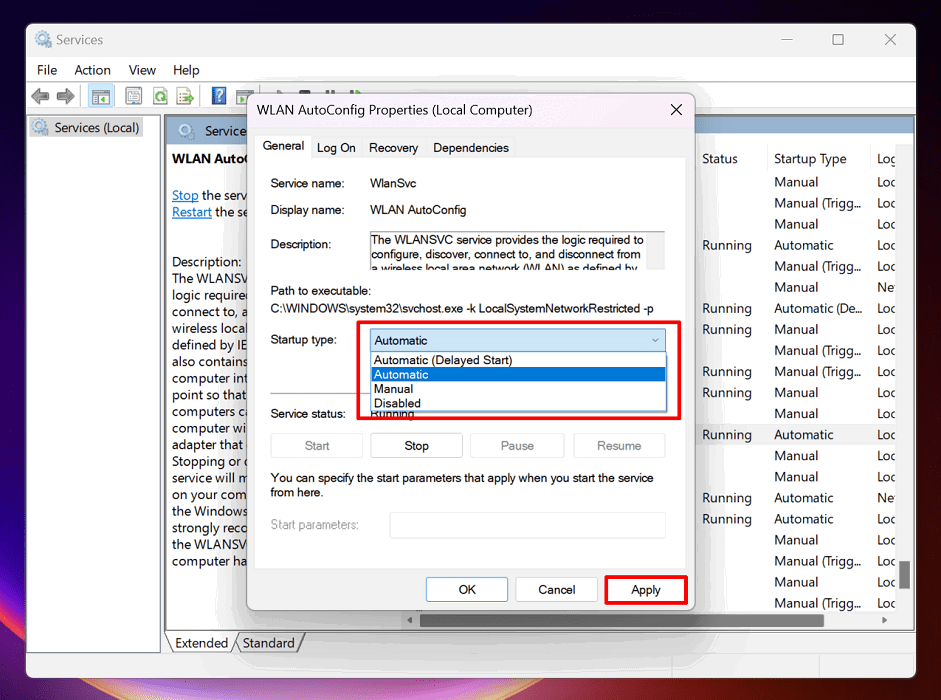Click the 'Automatic (De...' startup type cell
Viewport: 941px width, 700px height.
point(817,309)
